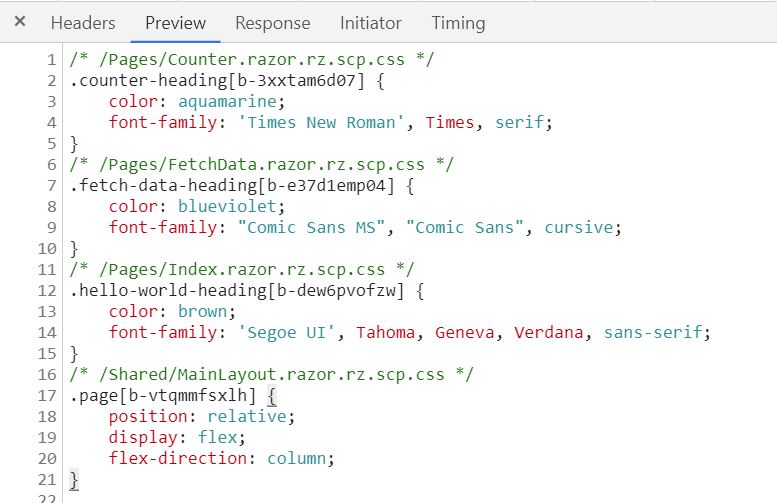The width and height of the screenshot is (777, 503).
Task: Click the flex value of display
Action: [217, 438]
